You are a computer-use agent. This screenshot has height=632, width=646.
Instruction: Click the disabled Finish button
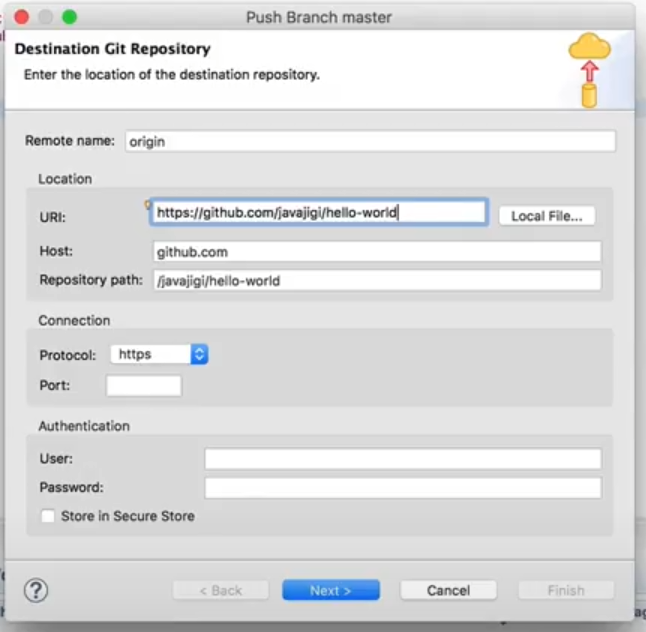pyautogui.click(x=566, y=590)
